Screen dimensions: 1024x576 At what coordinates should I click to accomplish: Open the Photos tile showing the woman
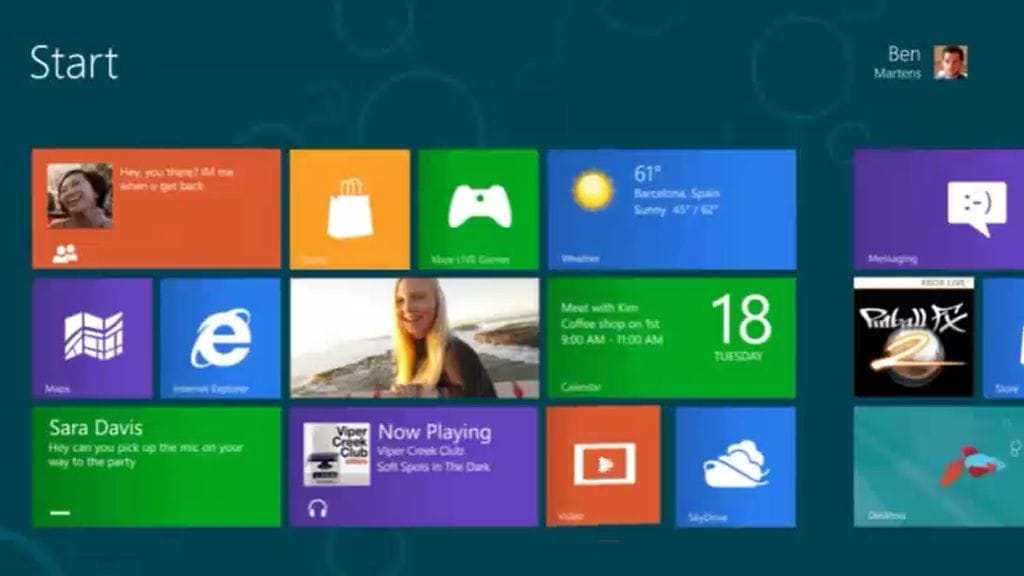pos(412,338)
